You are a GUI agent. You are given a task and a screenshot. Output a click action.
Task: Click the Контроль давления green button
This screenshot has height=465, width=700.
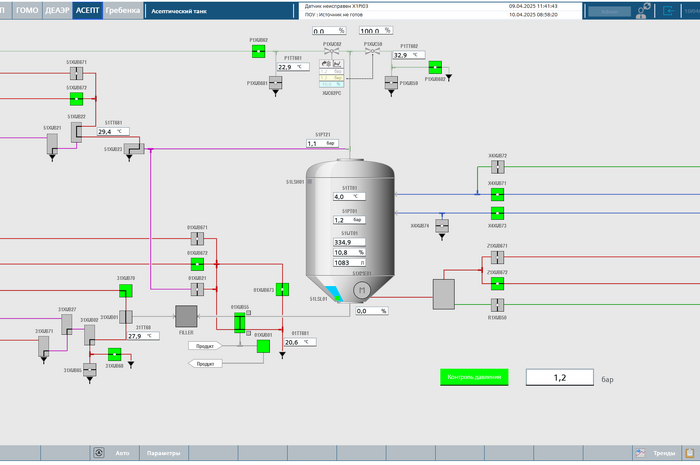tap(475, 377)
